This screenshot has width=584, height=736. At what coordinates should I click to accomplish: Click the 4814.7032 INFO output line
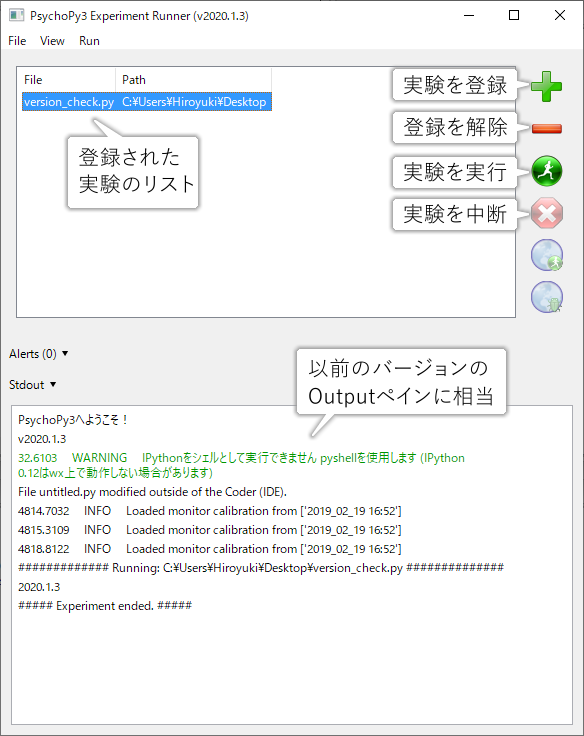click(209, 511)
